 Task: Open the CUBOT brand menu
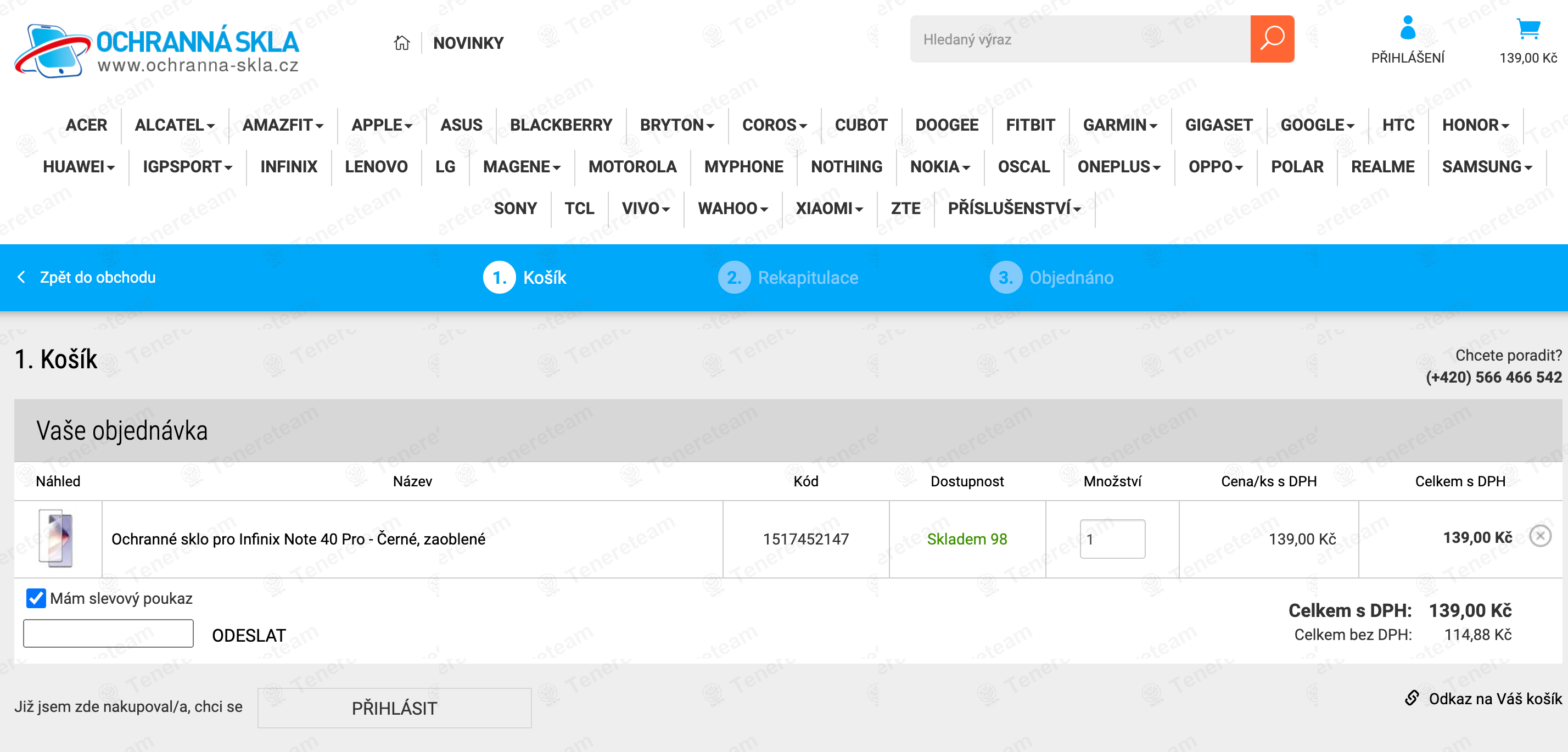point(861,125)
